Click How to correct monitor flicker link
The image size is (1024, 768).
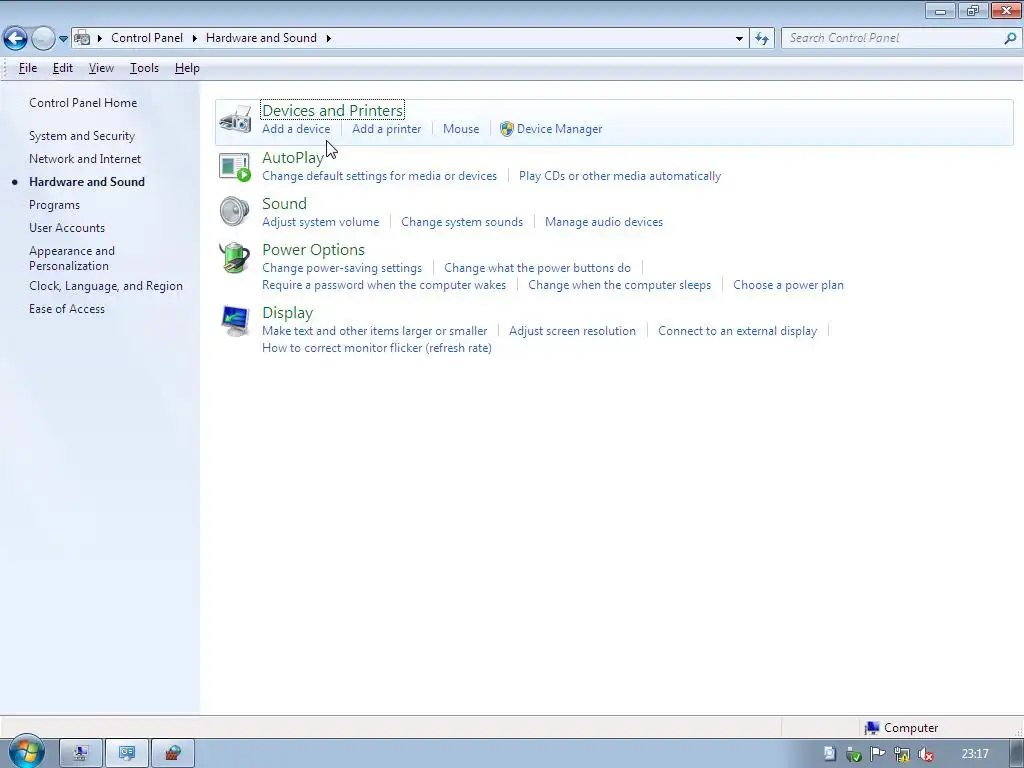[377, 348]
